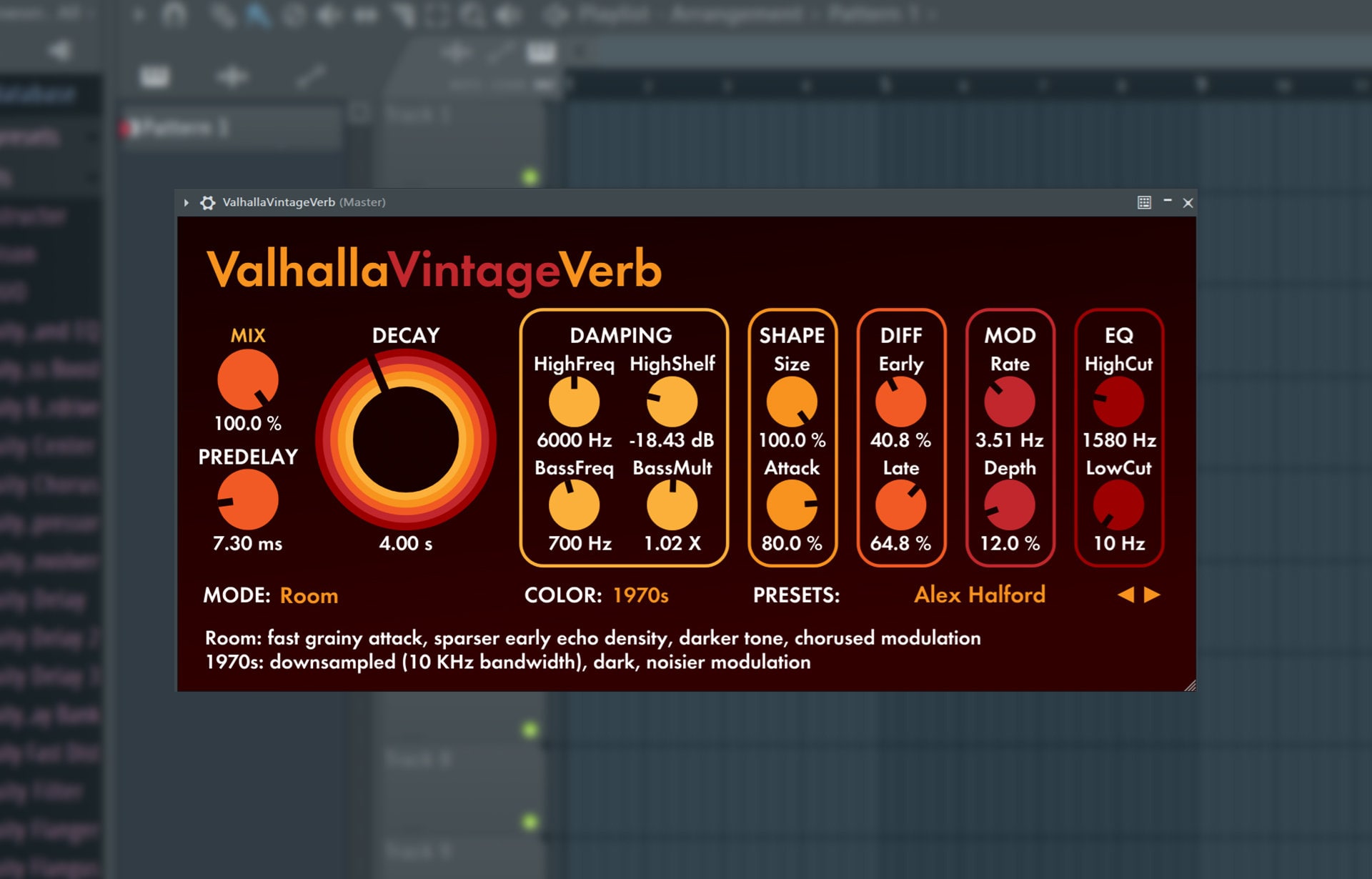
Task: Click the 4.00 s decay value
Action: 405,544
